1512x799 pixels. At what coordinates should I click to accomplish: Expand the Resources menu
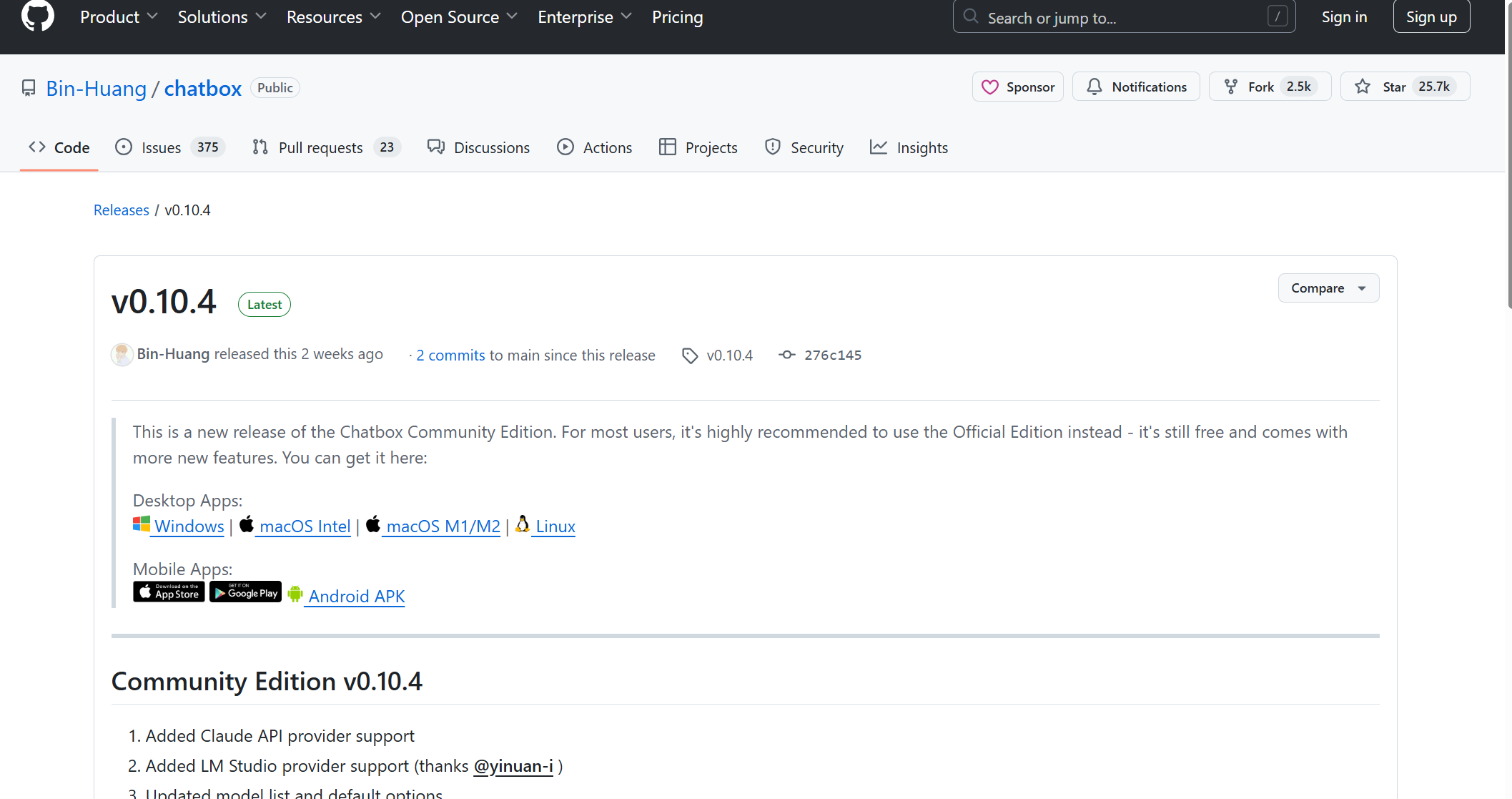(x=334, y=17)
